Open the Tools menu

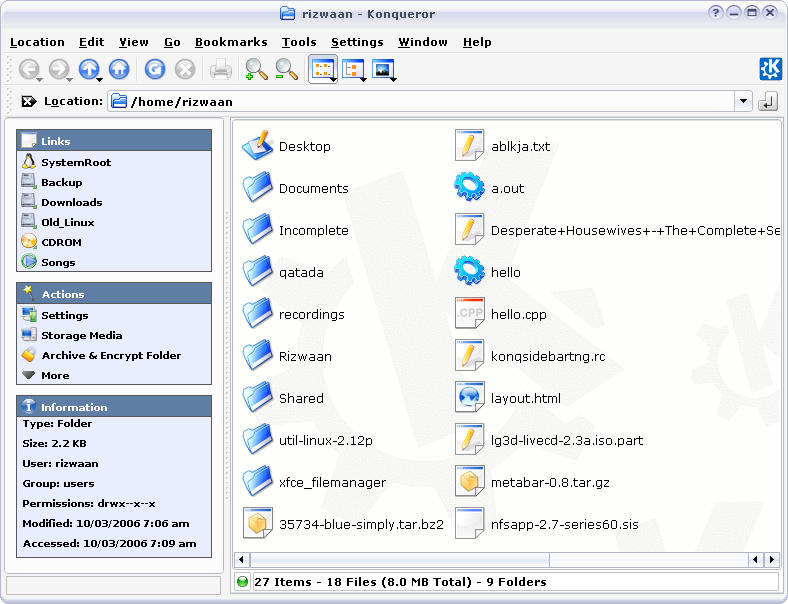pos(299,42)
